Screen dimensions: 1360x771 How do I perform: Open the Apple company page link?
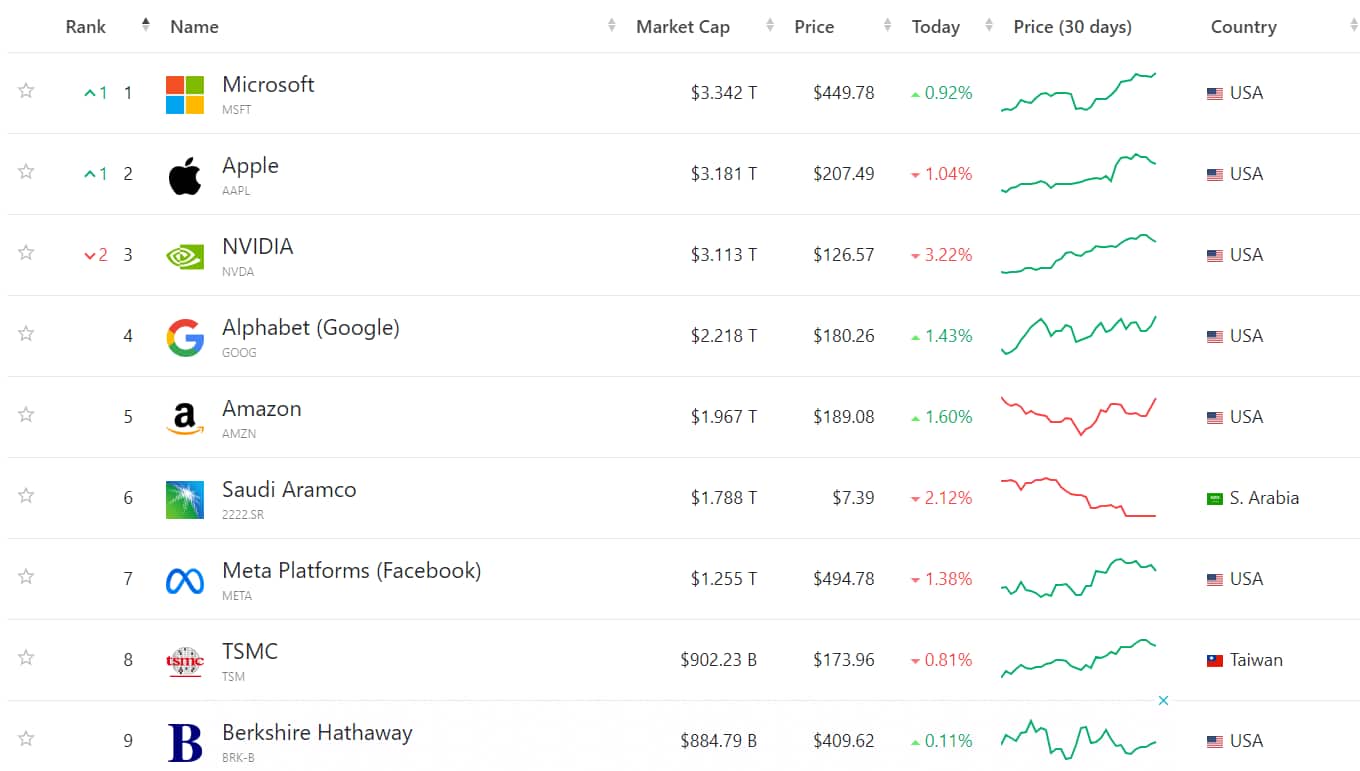pyautogui.click(x=250, y=165)
